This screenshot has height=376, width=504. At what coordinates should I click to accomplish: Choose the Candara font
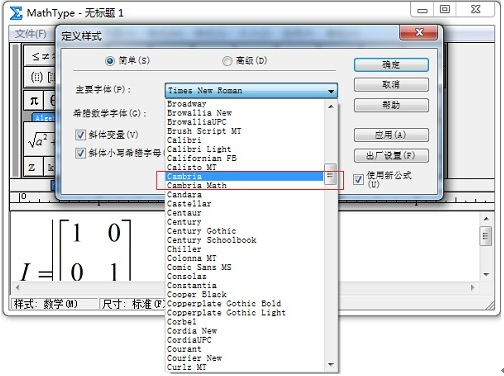click(x=244, y=194)
